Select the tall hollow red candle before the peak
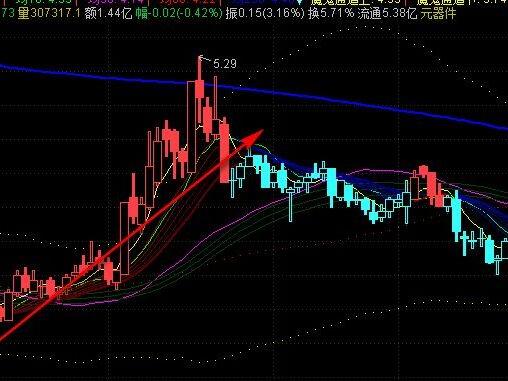 [191, 127]
